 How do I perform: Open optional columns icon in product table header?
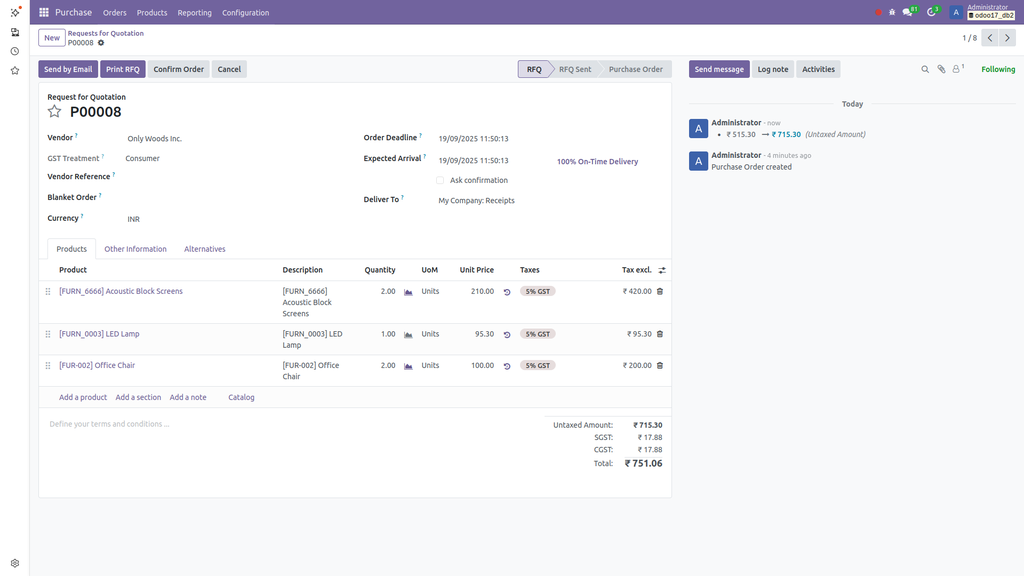tap(661, 269)
